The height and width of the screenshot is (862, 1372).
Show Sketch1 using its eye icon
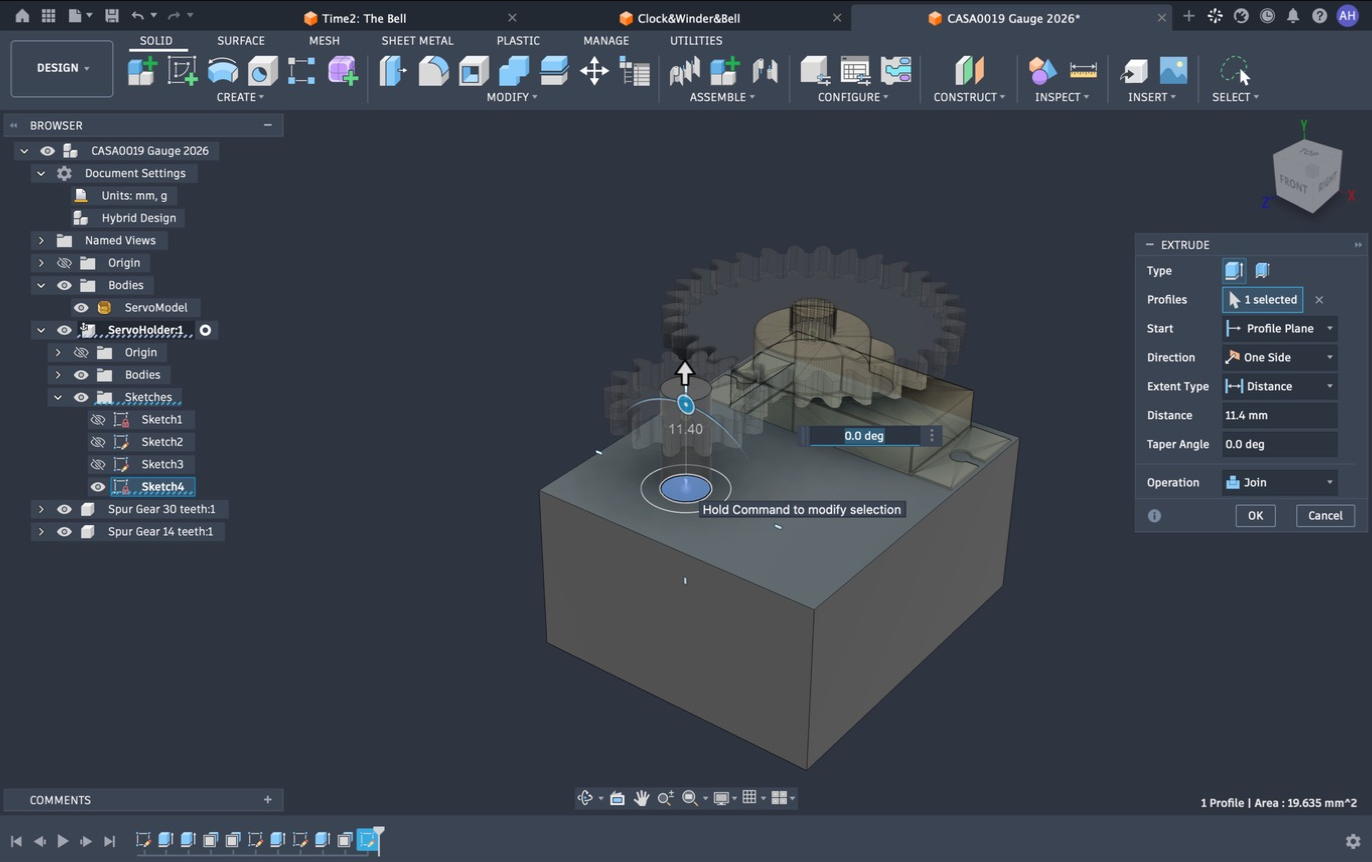[98, 420]
